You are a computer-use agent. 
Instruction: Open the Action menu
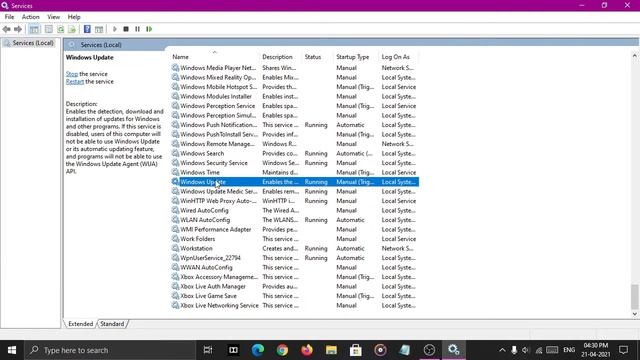pos(31,17)
